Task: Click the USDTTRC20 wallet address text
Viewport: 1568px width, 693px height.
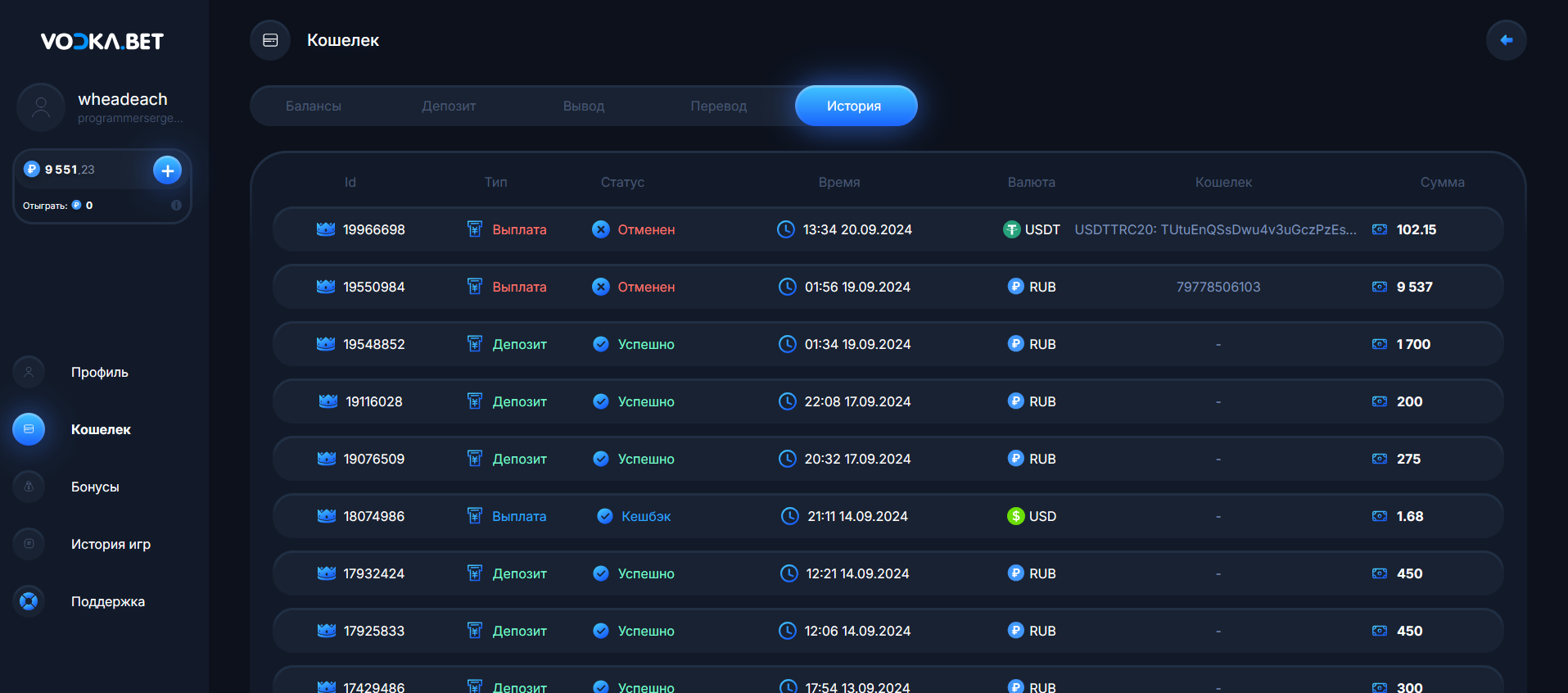Action: point(1215,229)
